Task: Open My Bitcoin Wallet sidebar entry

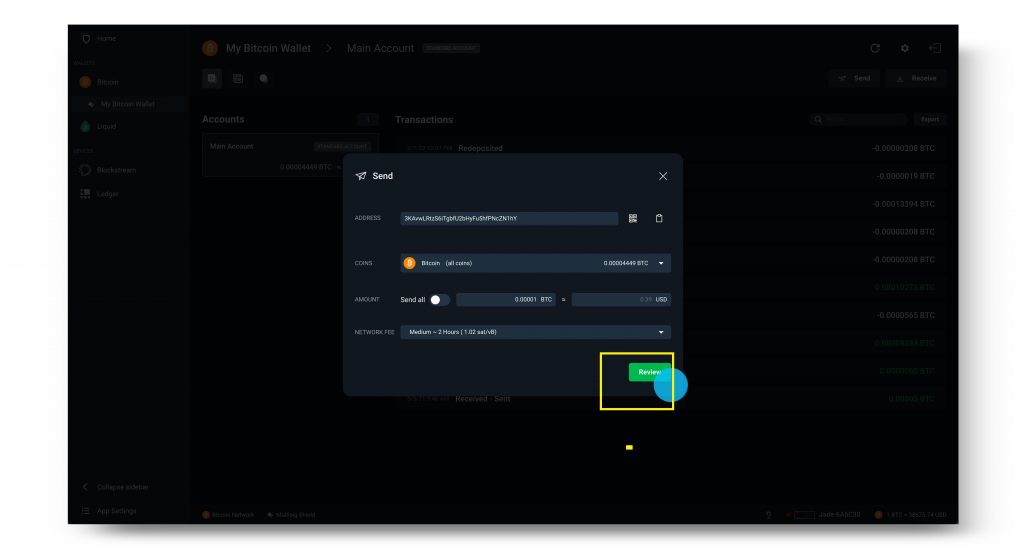Action: coord(127,104)
